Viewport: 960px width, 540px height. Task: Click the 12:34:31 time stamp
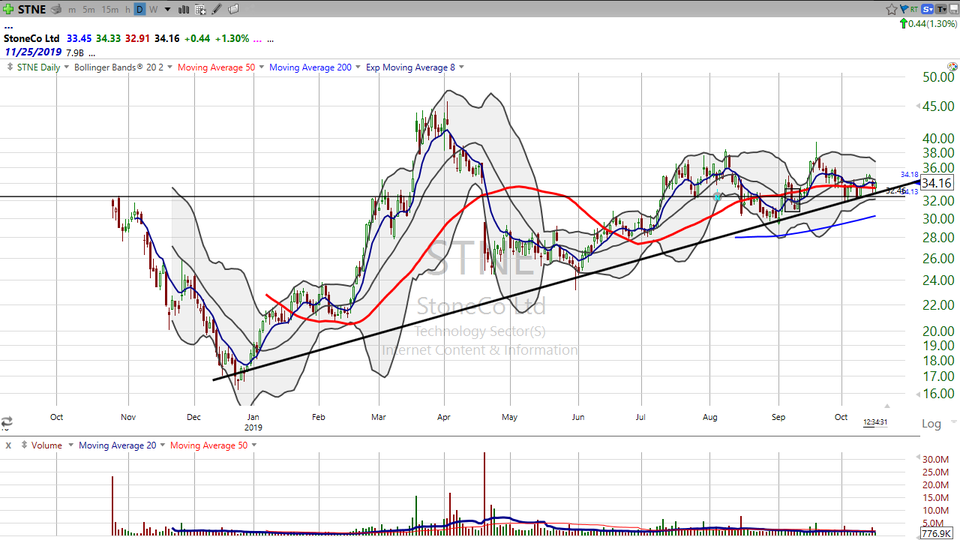click(875, 422)
